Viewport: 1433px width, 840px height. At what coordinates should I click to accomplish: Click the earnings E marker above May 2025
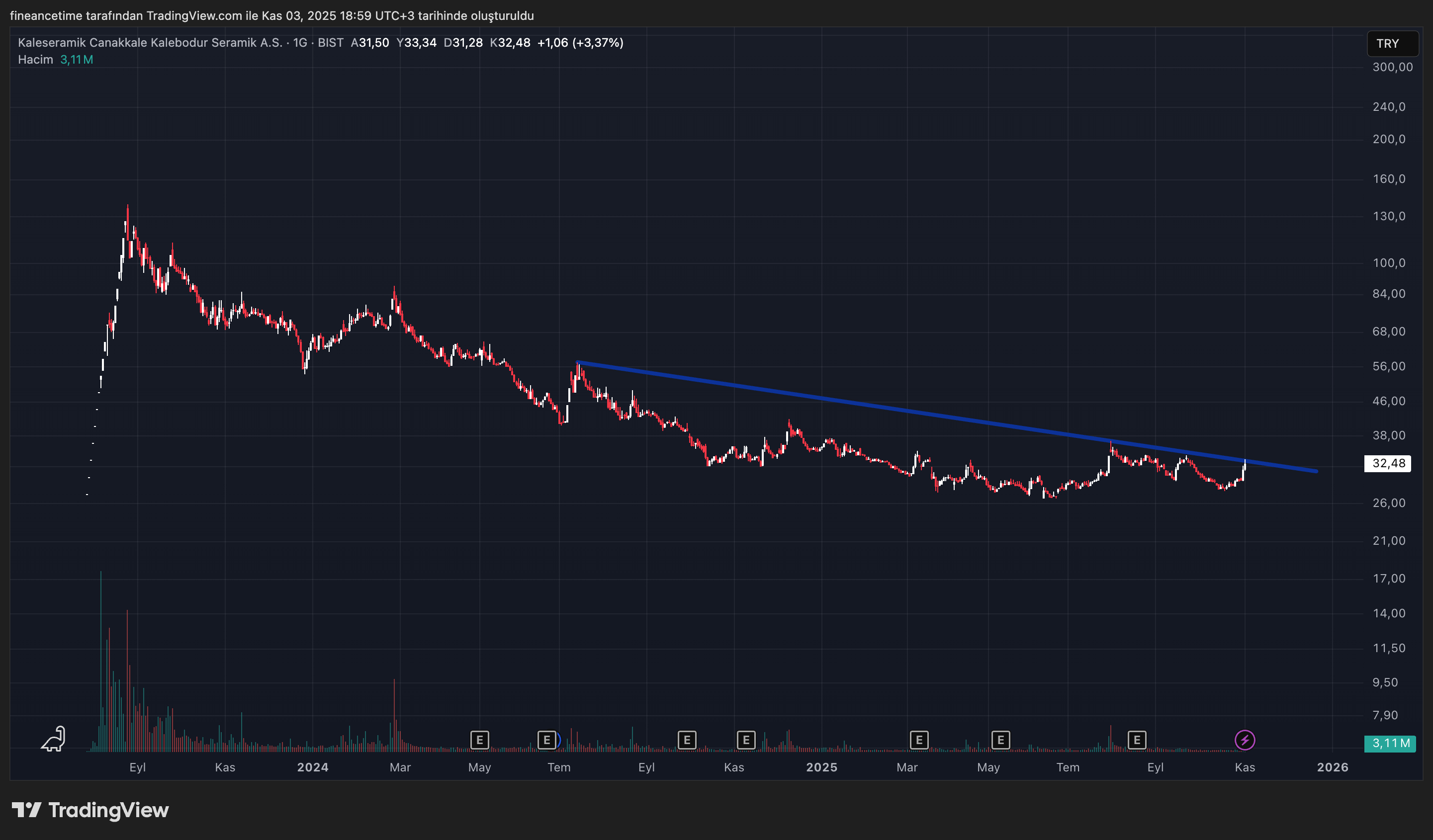point(1001,740)
